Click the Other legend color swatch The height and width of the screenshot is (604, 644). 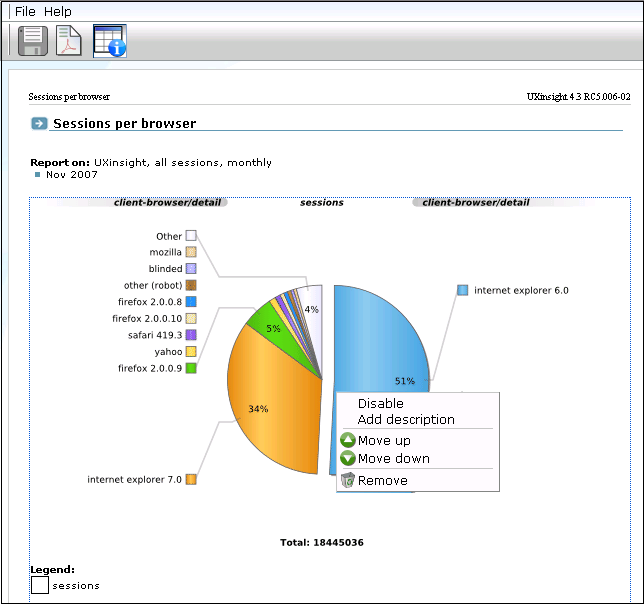click(x=191, y=236)
